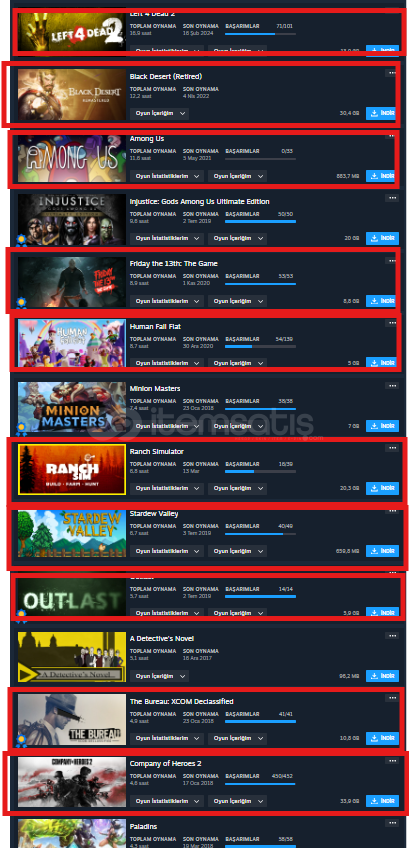The width and height of the screenshot is (409, 848).
Task: Expand Oyun İçeriğim dropdown for Black Desert
Action: point(159,114)
